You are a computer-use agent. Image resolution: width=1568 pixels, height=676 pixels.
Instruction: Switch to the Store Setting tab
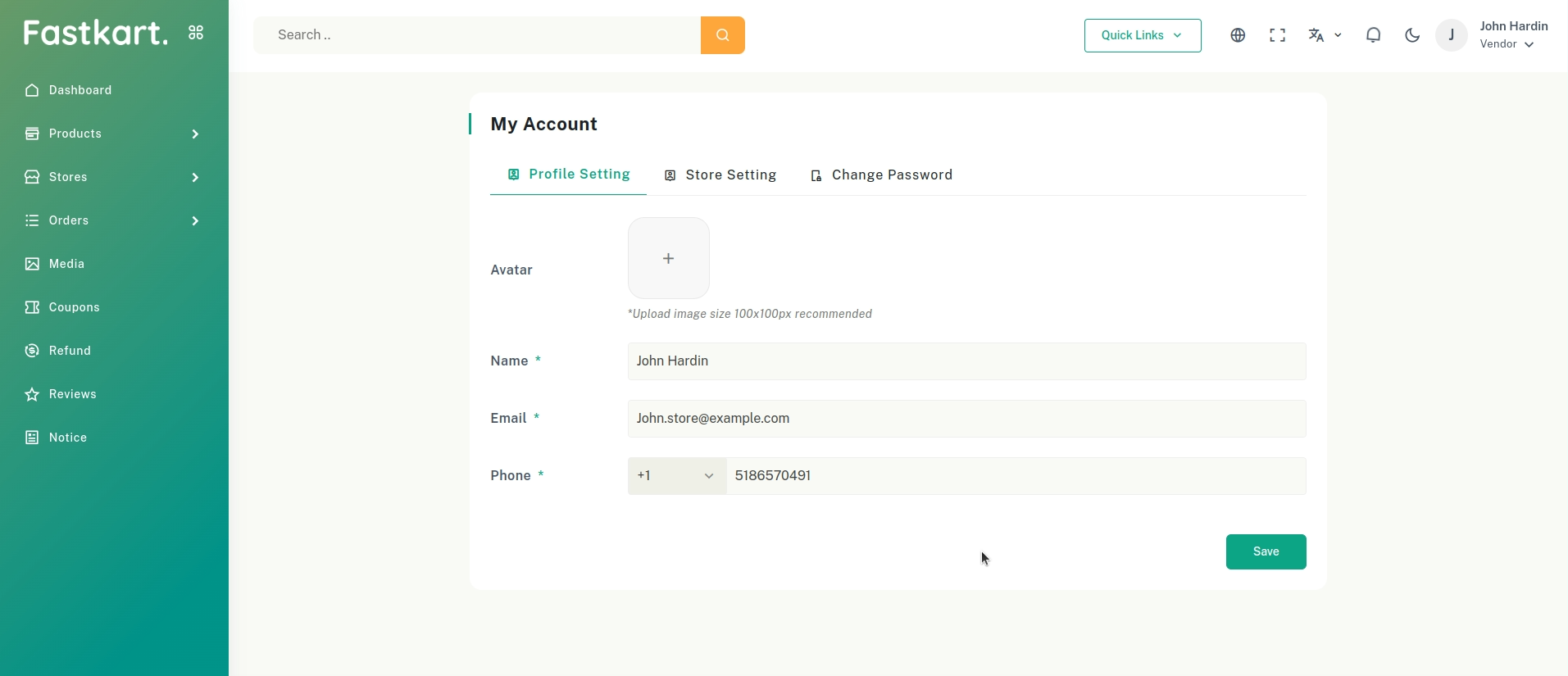coord(720,175)
